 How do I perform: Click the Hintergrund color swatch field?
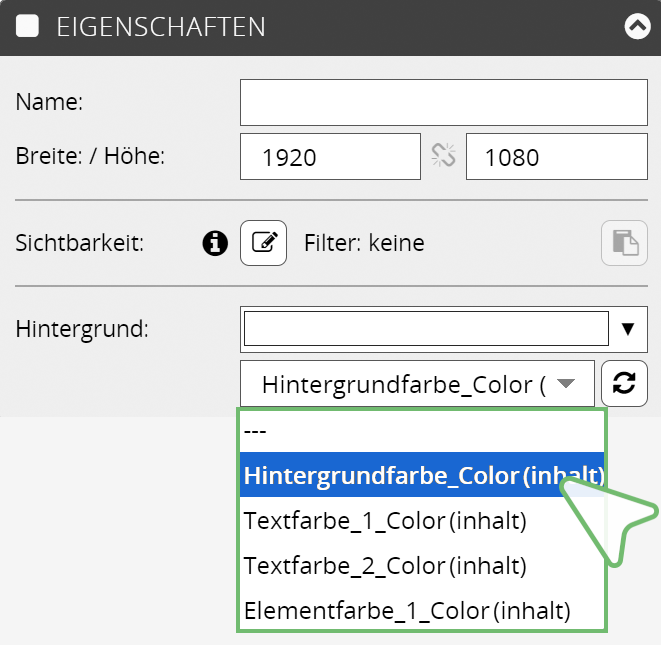tap(426, 328)
